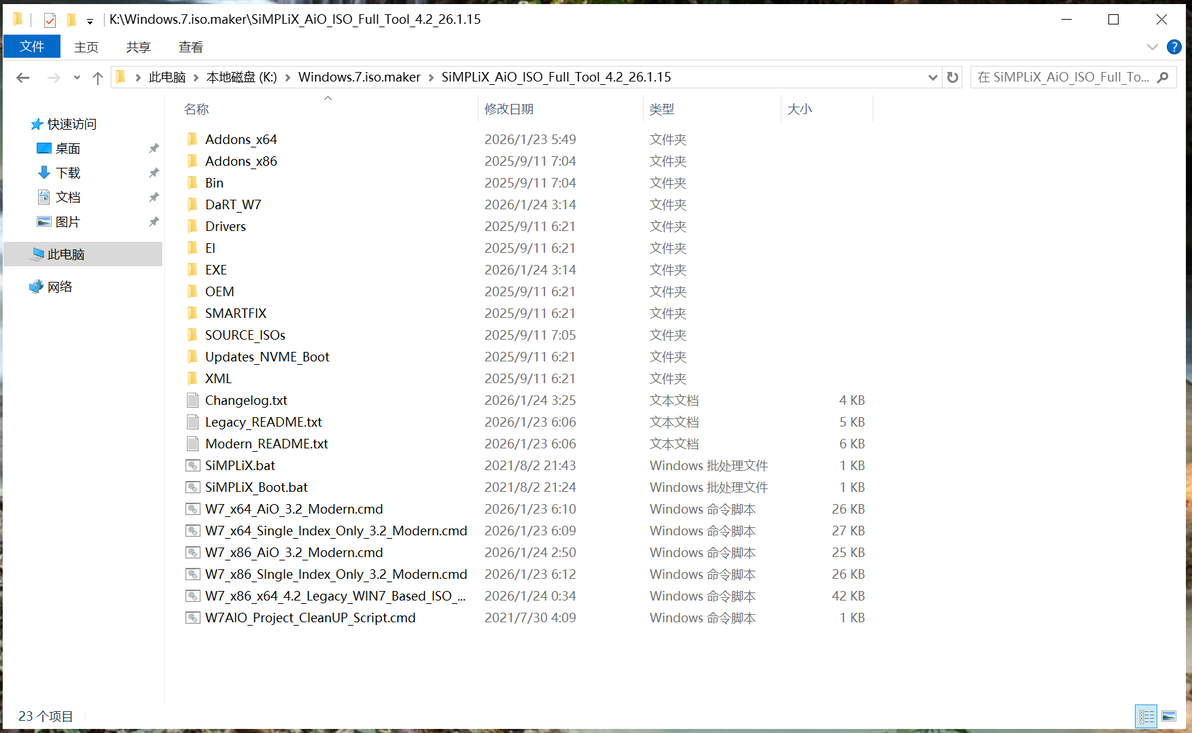Refresh the current folder view

click(x=952, y=77)
